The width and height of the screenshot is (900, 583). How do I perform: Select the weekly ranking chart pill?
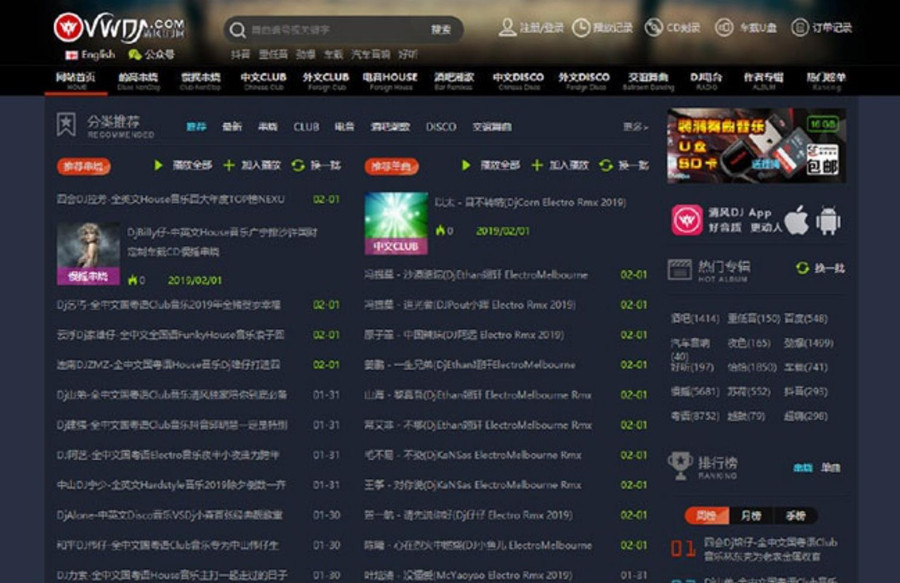707,516
